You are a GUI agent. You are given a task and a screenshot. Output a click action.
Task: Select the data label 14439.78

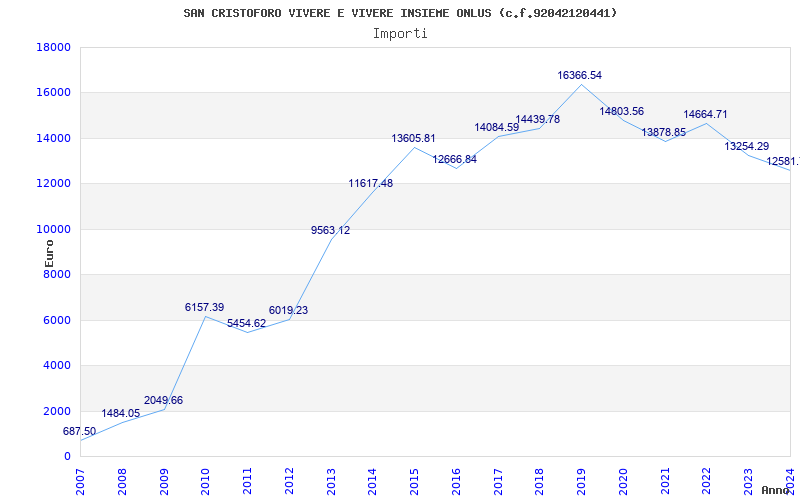click(538, 119)
